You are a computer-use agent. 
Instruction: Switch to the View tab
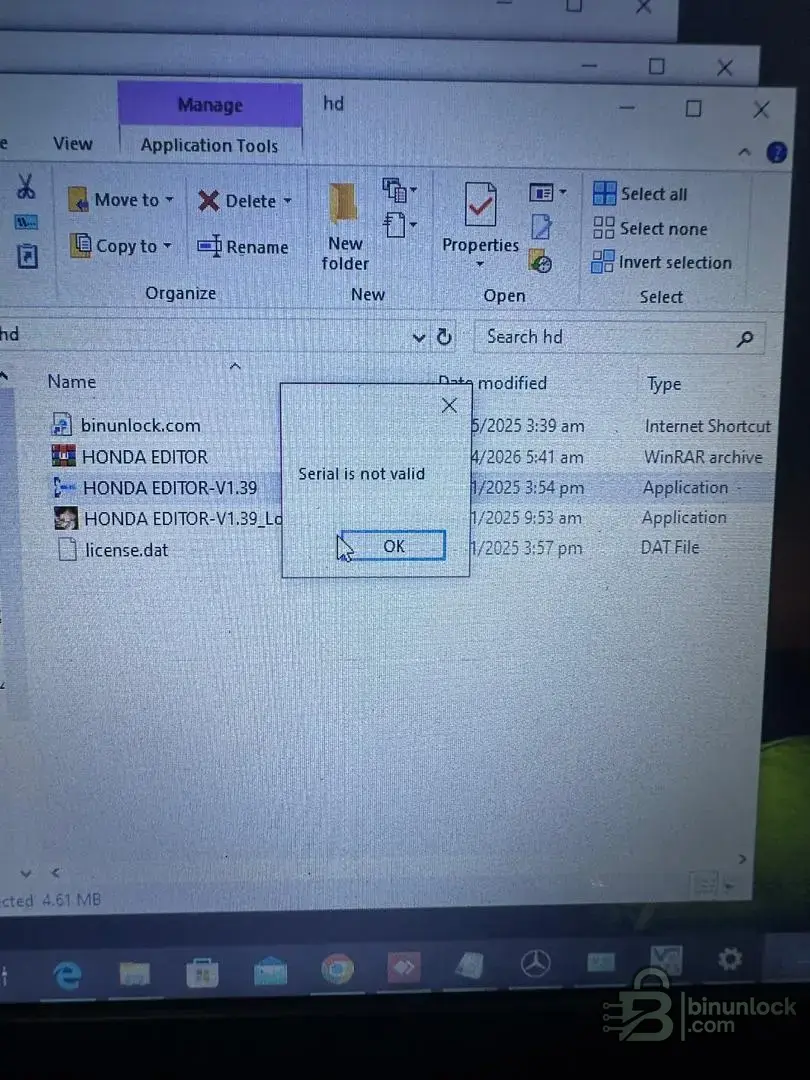[72, 144]
